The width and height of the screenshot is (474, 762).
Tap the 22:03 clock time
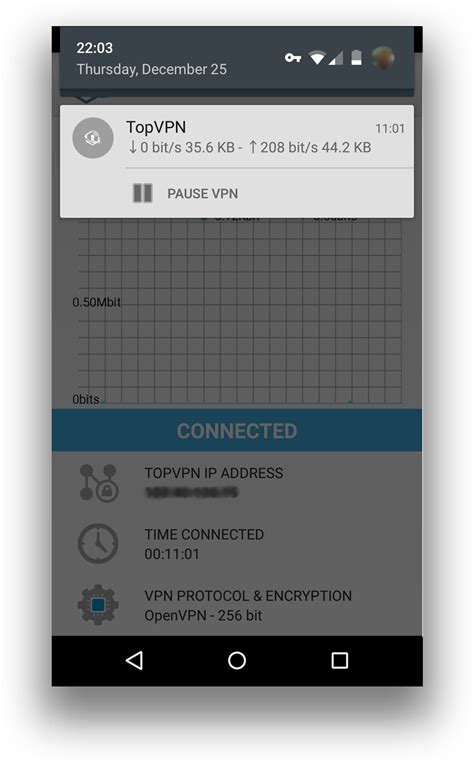click(x=94, y=48)
